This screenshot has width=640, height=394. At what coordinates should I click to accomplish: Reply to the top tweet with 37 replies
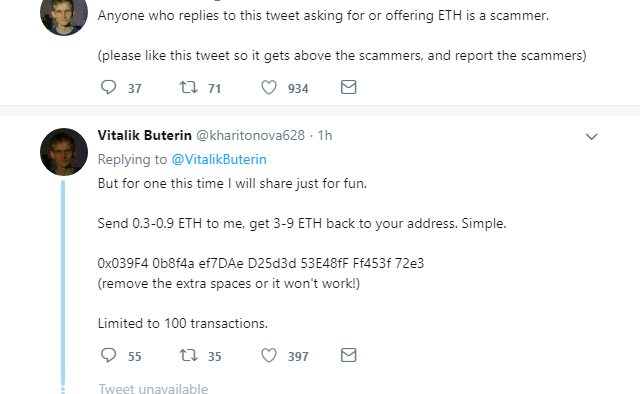109,87
